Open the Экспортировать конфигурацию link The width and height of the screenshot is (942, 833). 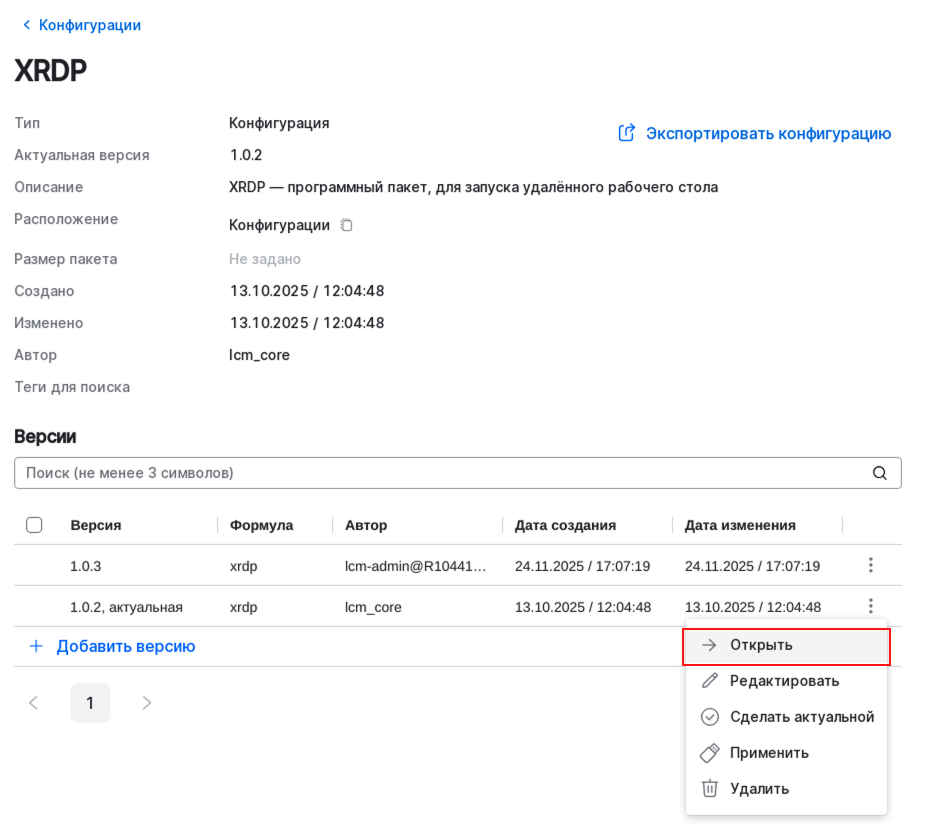[768, 132]
